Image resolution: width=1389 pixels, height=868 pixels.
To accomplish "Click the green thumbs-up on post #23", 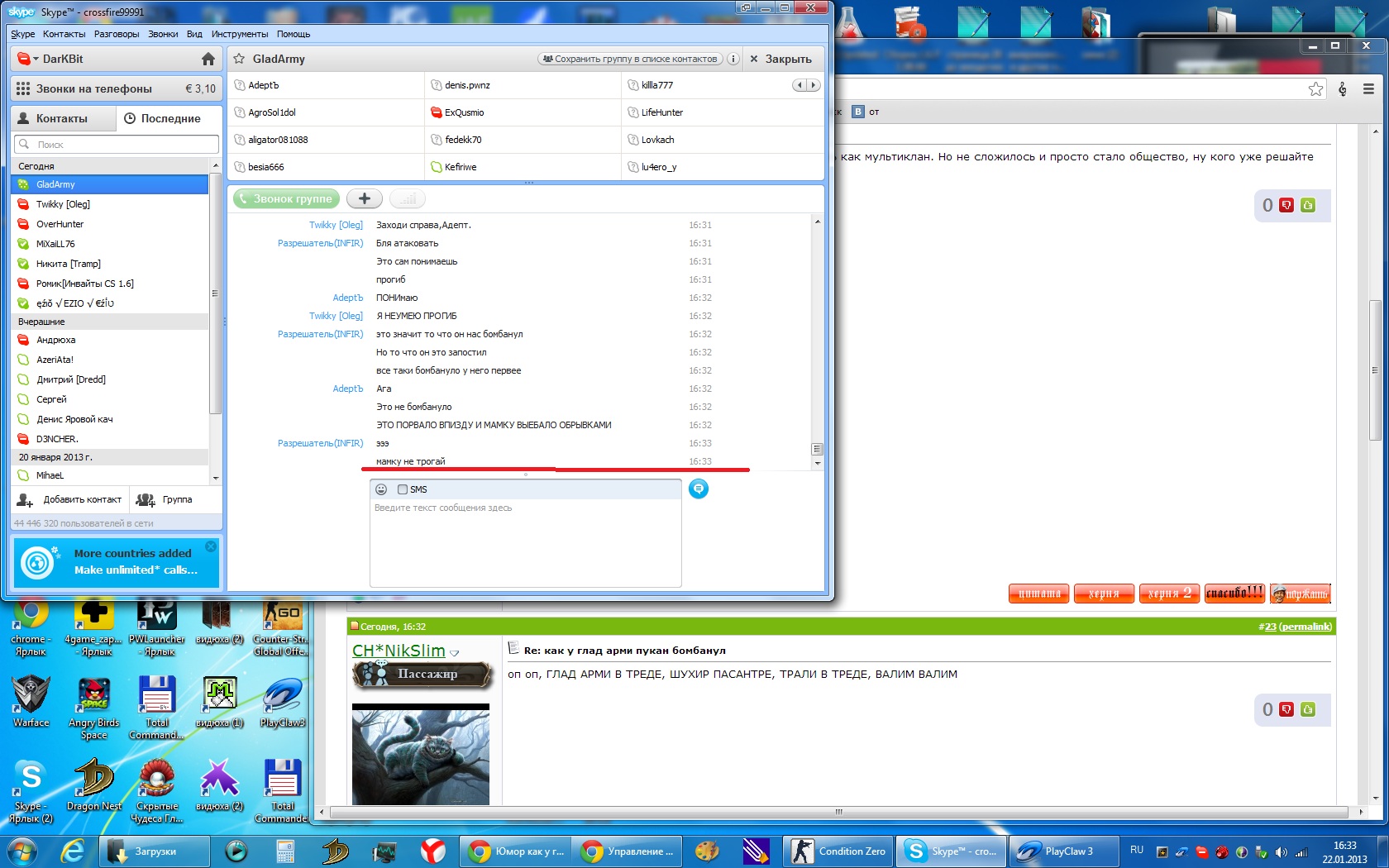I will (1308, 709).
